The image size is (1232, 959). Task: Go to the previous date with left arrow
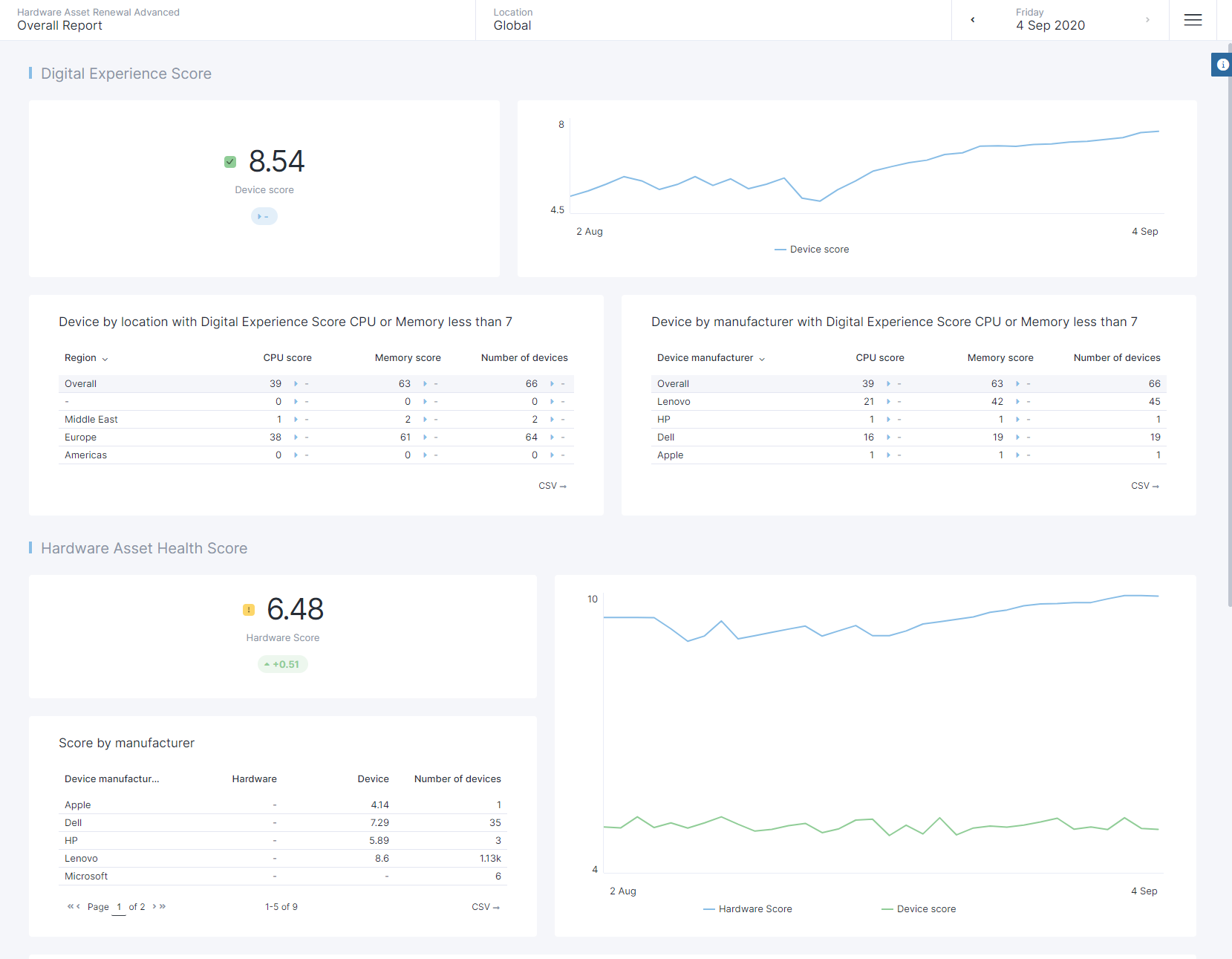coord(973,20)
